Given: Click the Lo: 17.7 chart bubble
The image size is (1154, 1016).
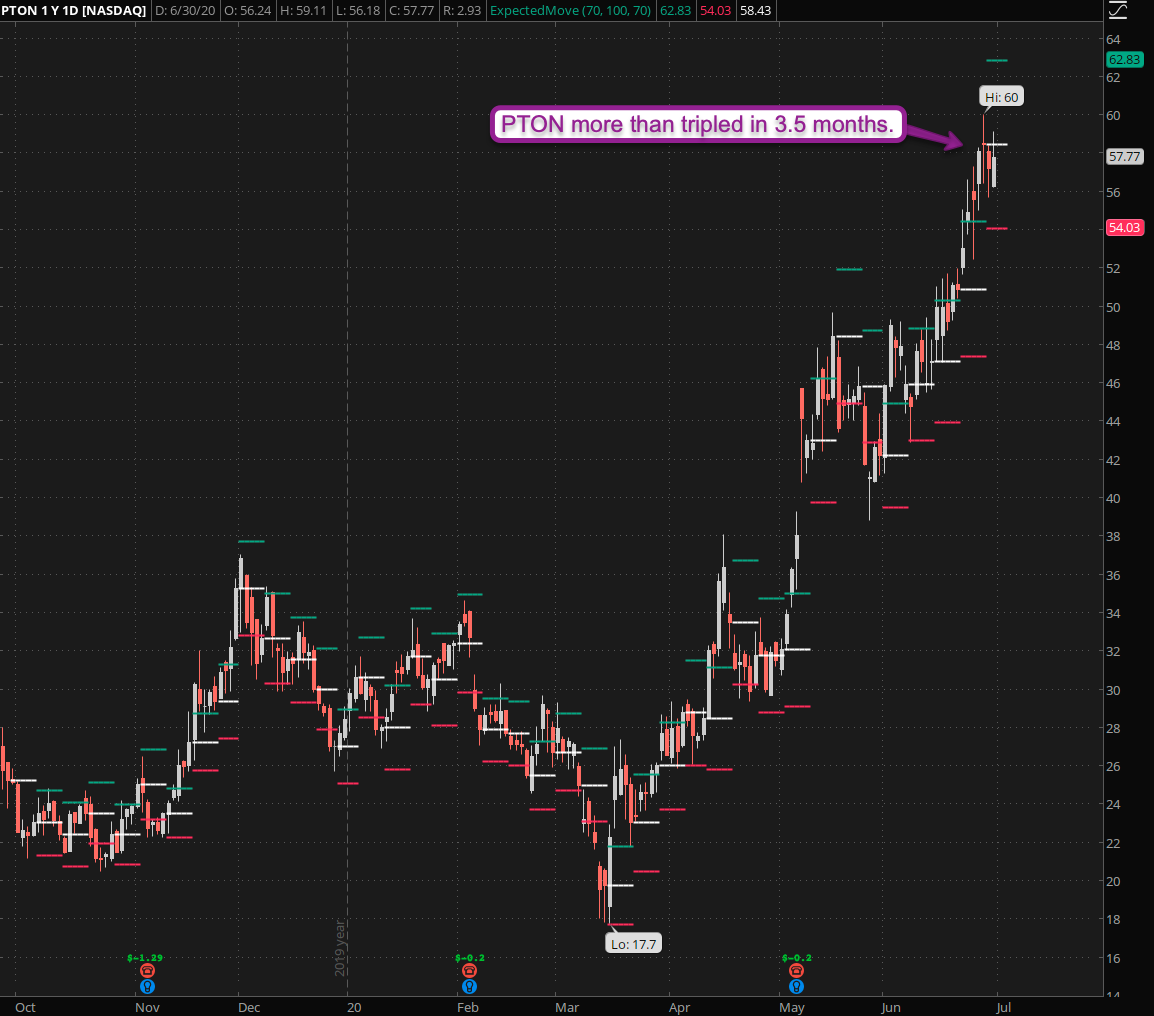Looking at the screenshot, I should click(633, 944).
